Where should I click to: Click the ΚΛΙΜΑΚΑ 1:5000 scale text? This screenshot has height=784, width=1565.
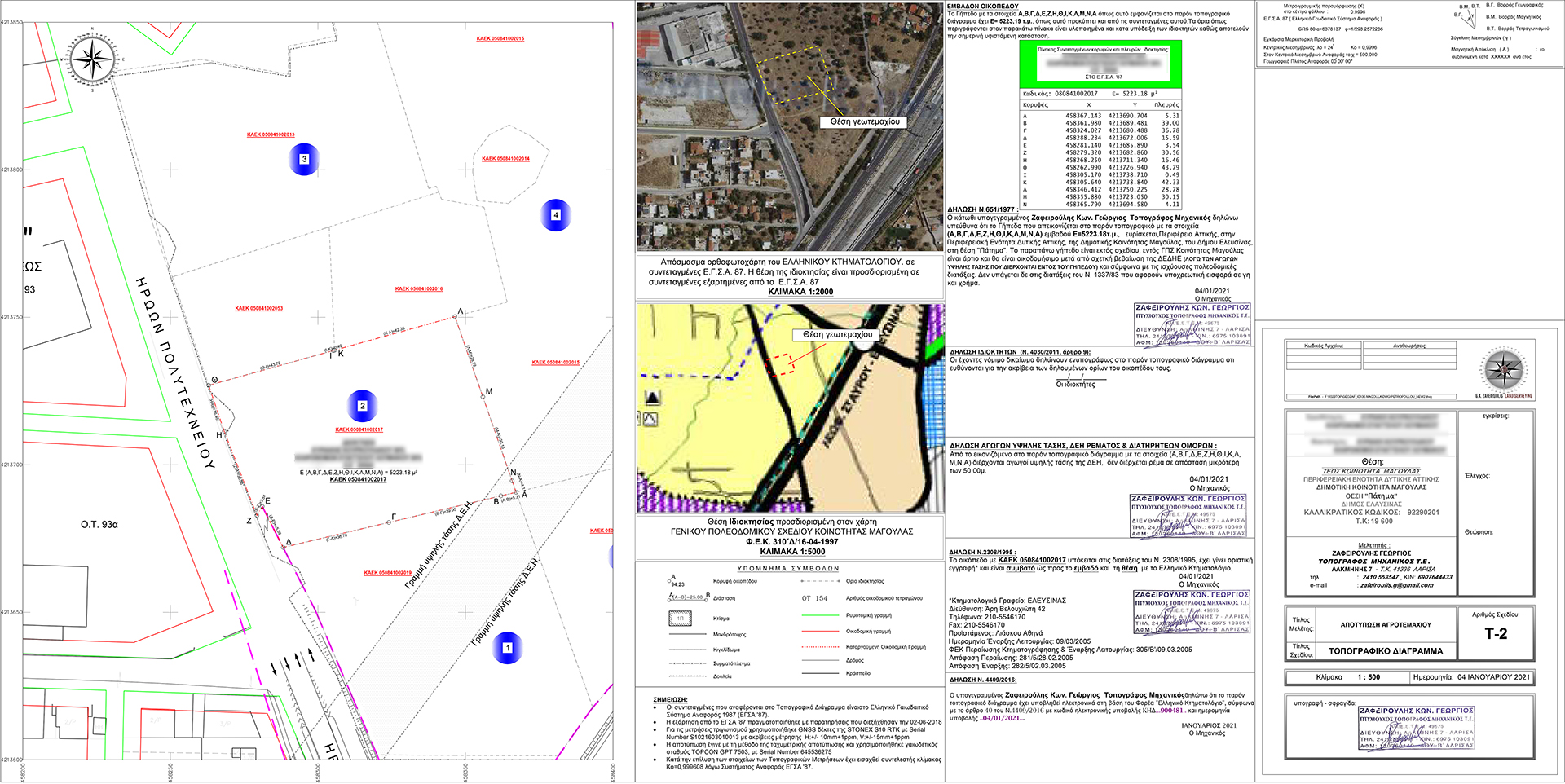(792, 552)
